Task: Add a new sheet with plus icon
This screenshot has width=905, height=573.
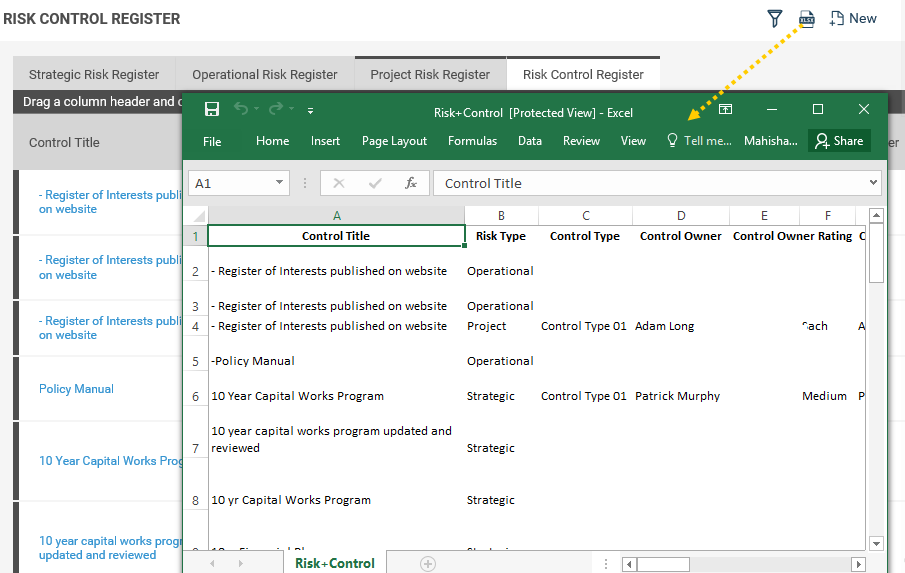Action: [428, 564]
